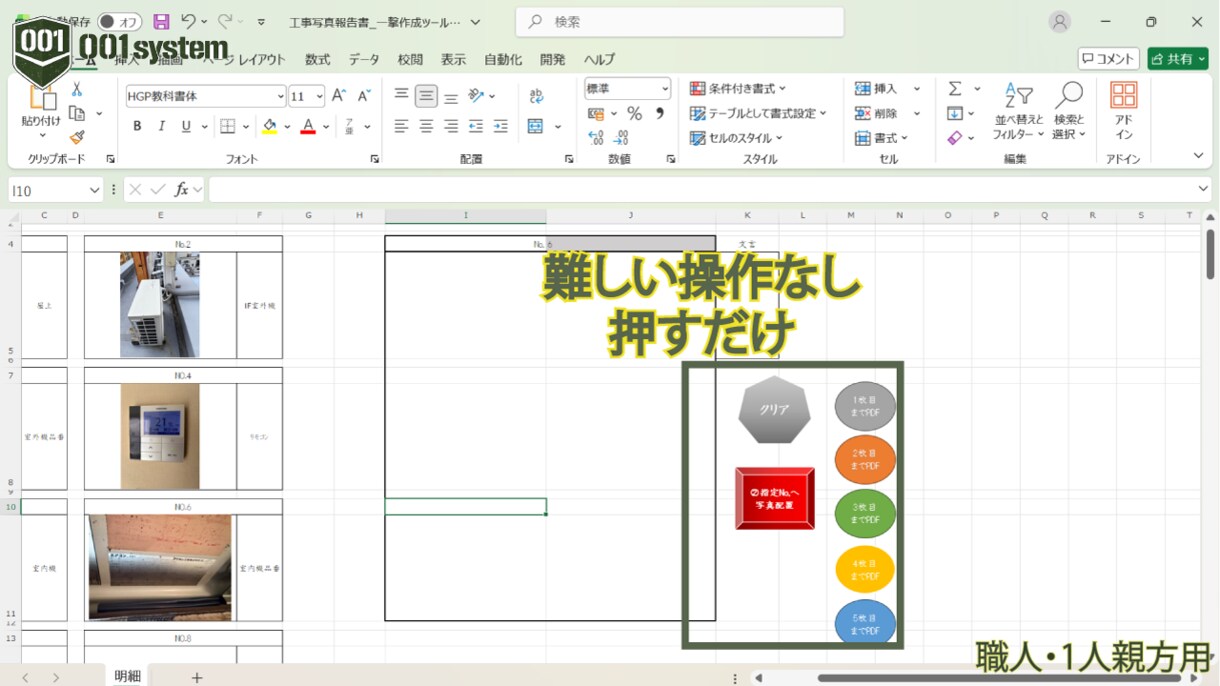Expand the formula bar chevron
The height and width of the screenshot is (686, 1220).
point(1203,189)
